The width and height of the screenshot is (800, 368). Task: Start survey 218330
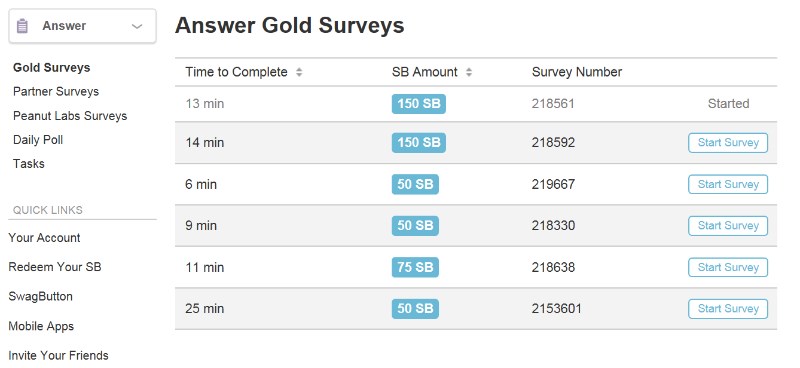[728, 226]
